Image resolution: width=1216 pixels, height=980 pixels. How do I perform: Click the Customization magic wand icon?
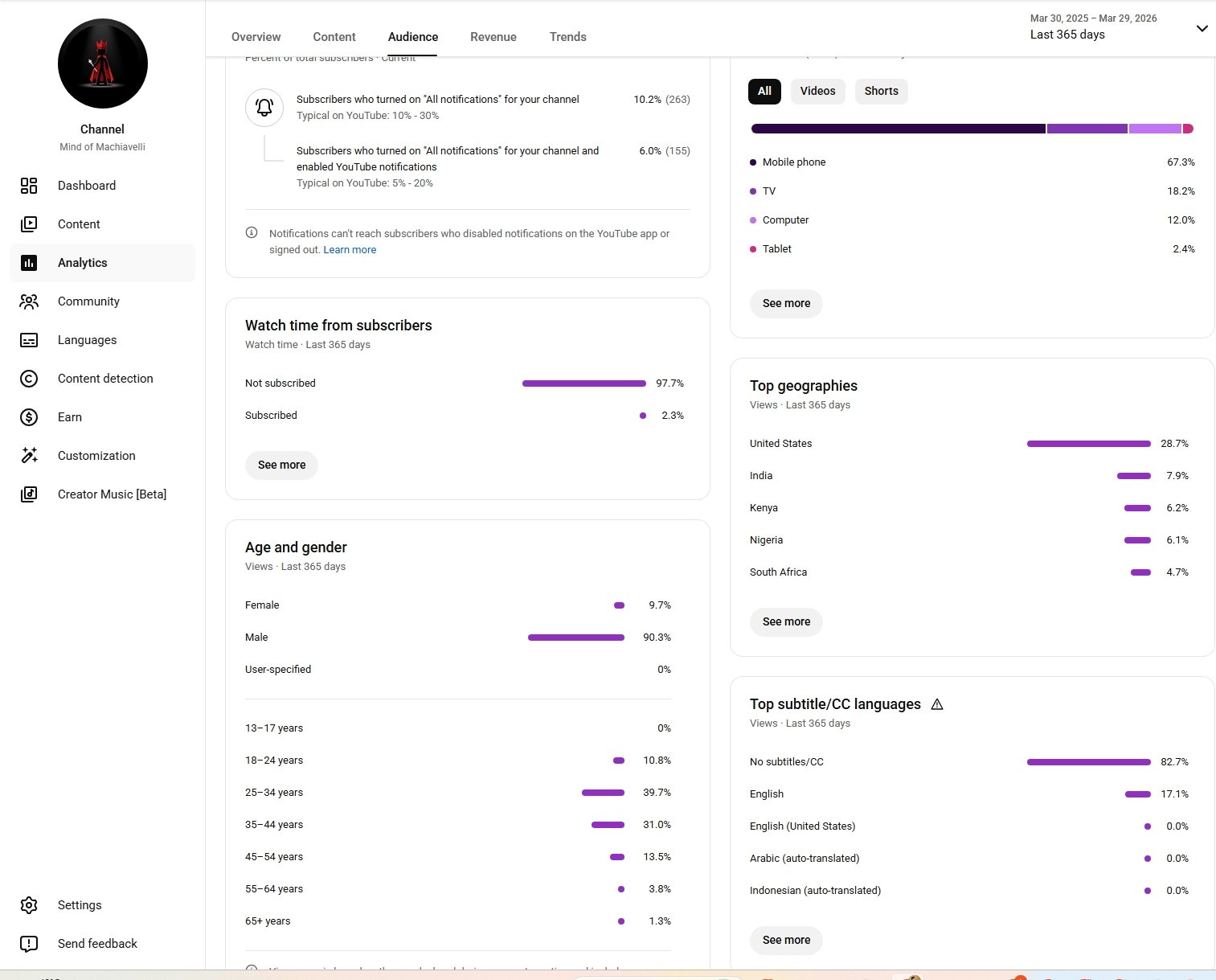pyautogui.click(x=29, y=456)
